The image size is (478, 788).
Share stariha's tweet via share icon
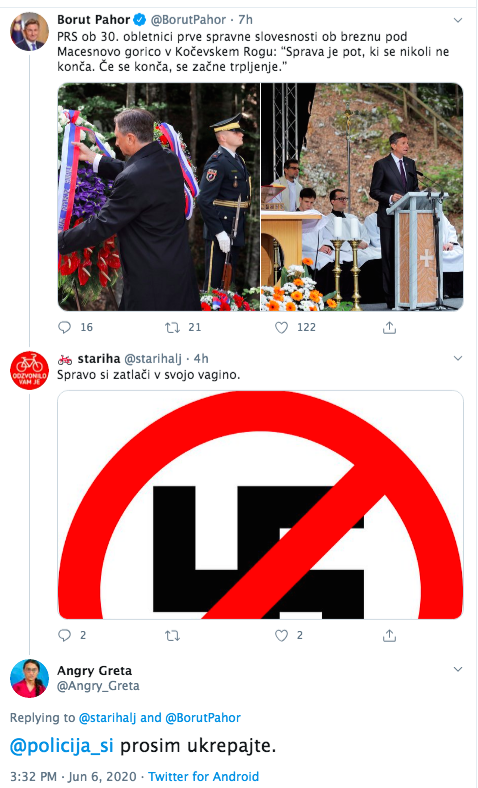(x=390, y=636)
